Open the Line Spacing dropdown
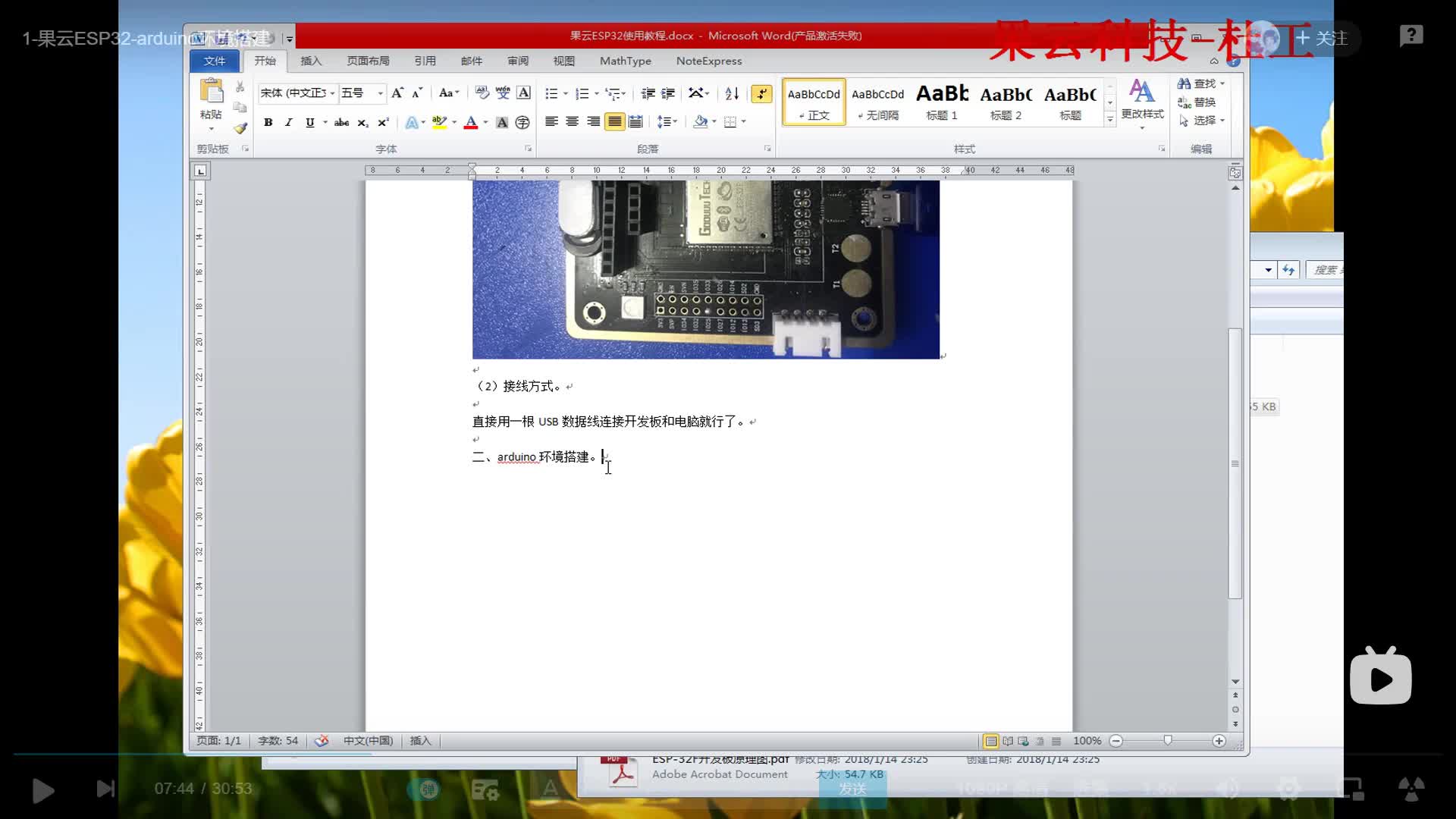This screenshot has height=819, width=1456. [667, 121]
